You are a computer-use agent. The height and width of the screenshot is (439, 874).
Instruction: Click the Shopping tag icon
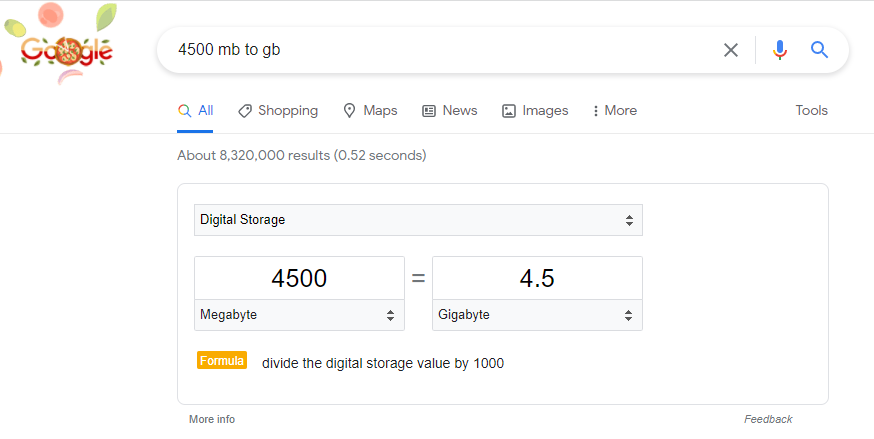click(x=245, y=111)
